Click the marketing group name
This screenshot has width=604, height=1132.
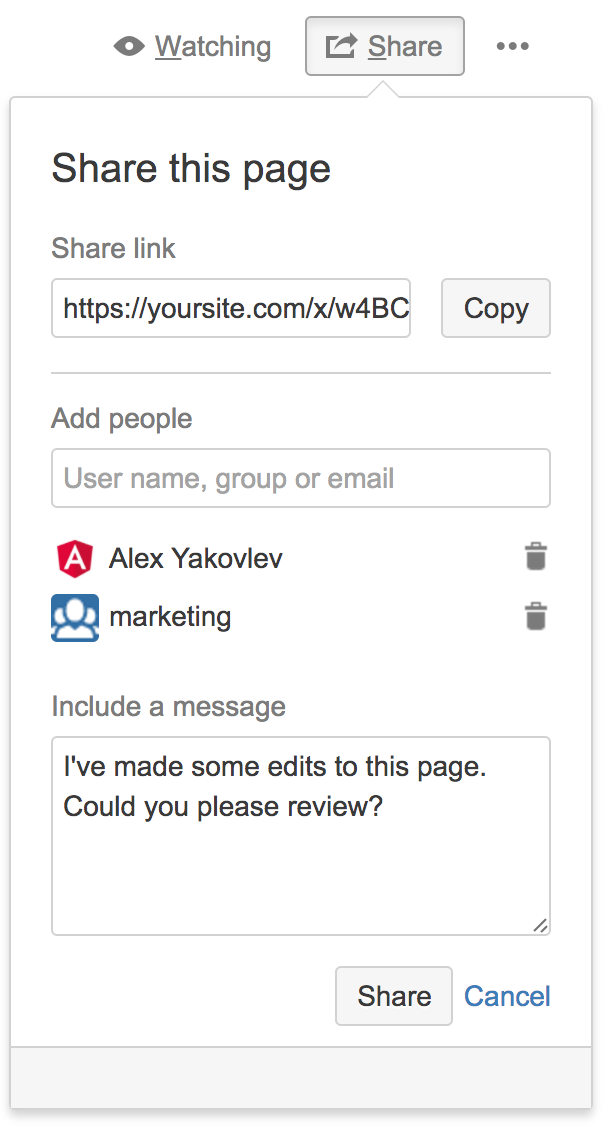pyautogui.click(x=170, y=617)
